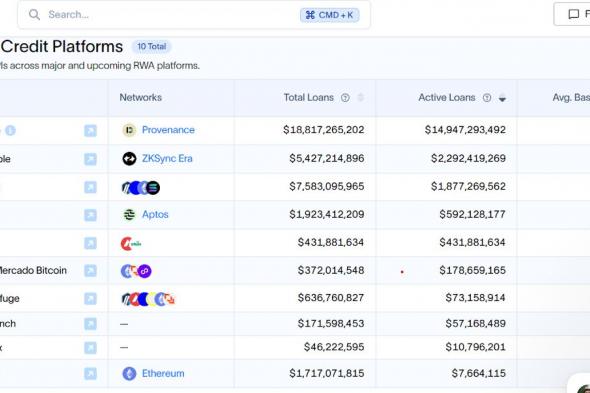The width and height of the screenshot is (590, 393).
Task: Open external link arrow in $7,583,095,965 row
Action: 90,187
